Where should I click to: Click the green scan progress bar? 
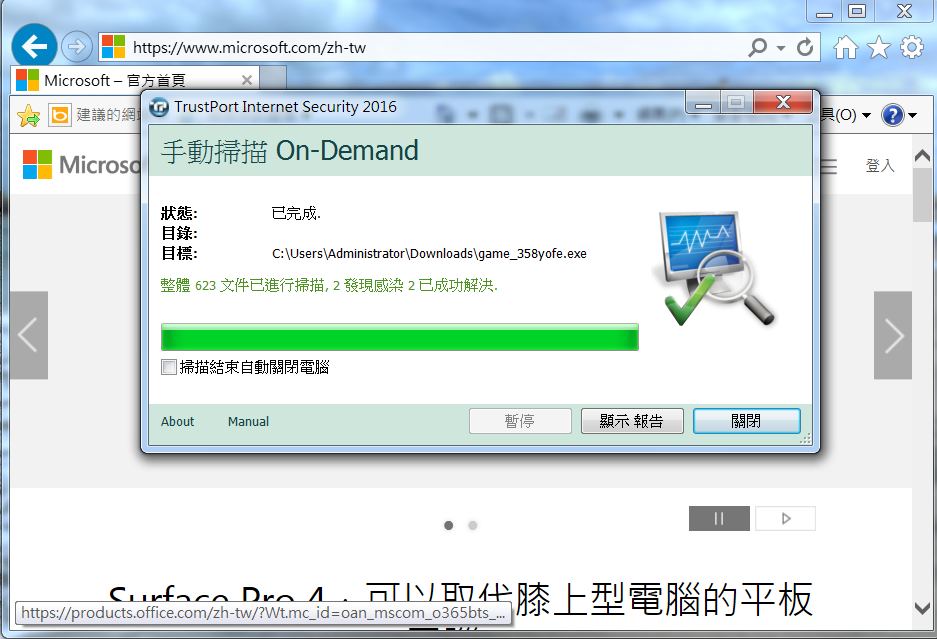(x=400, y=337)
